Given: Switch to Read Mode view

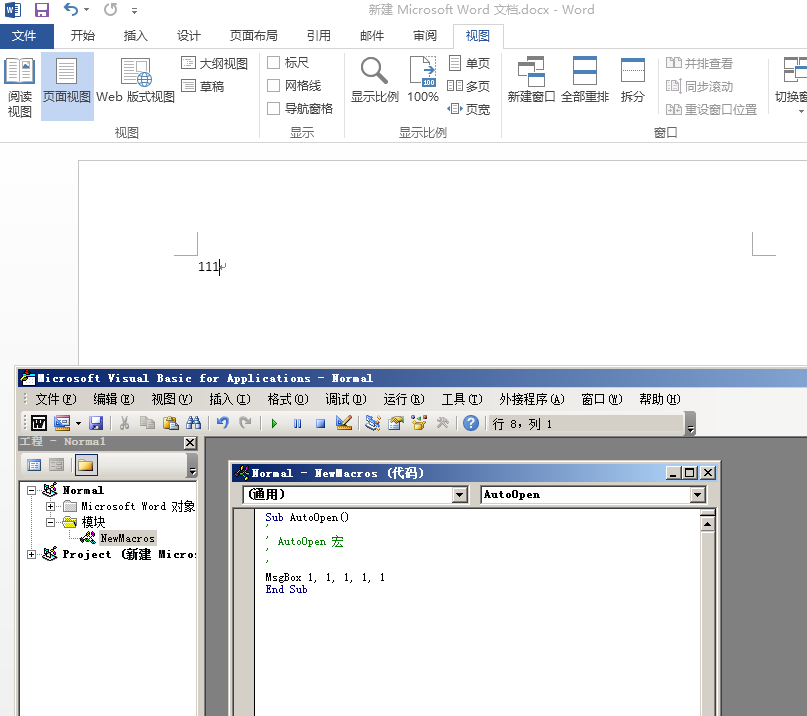Looking at the screenshot, I should pos(20,86).
